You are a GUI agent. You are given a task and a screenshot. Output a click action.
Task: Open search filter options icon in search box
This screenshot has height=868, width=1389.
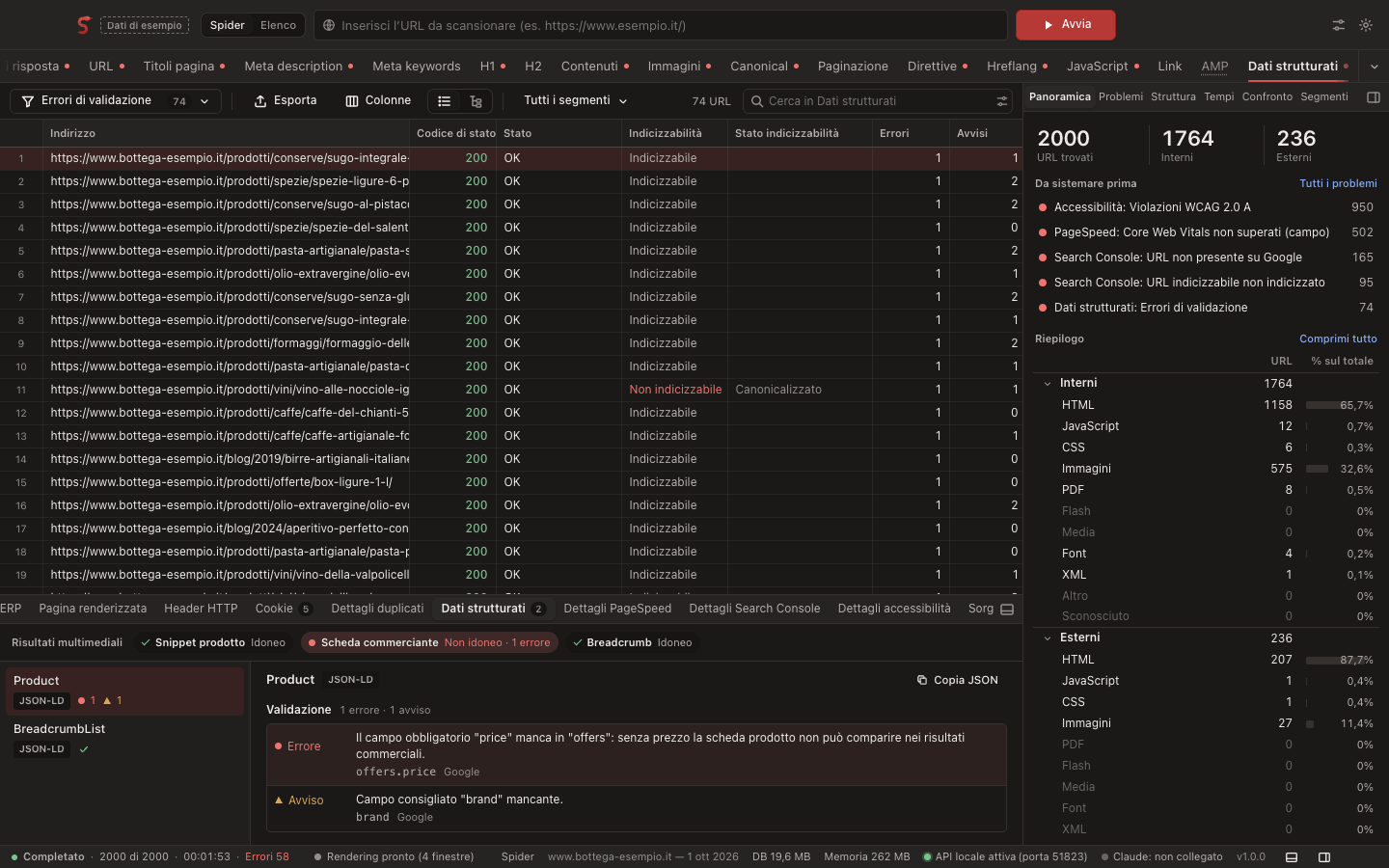click(x=1002, y=101)
